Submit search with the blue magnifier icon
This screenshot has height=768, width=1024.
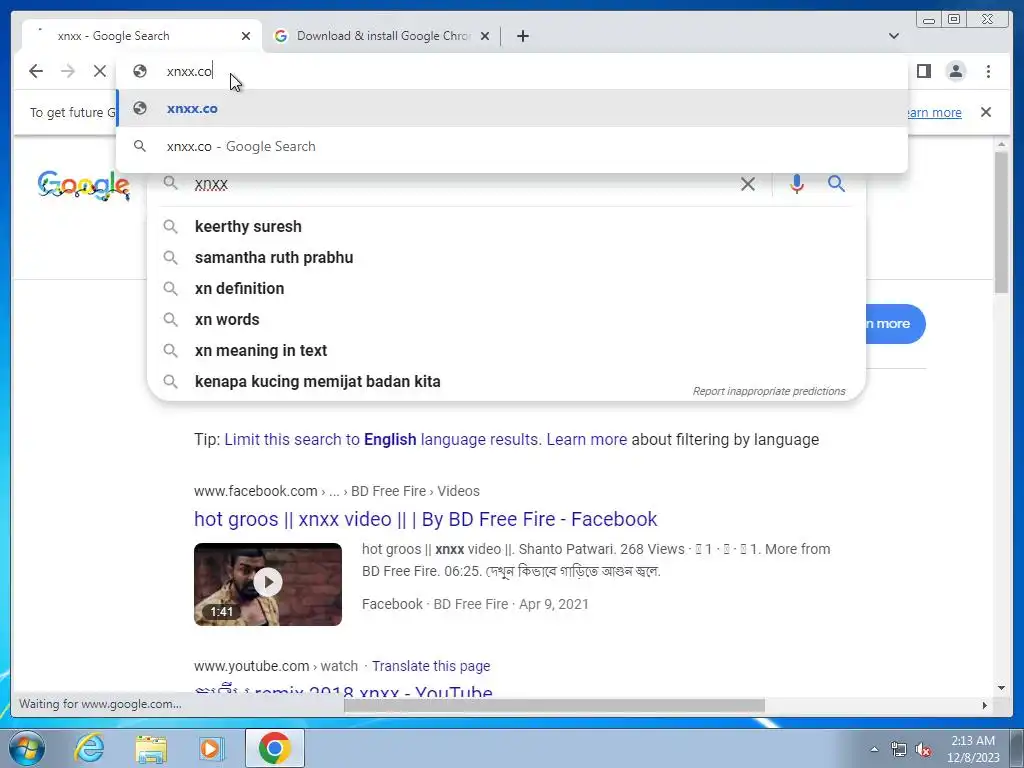click(837, 184)
